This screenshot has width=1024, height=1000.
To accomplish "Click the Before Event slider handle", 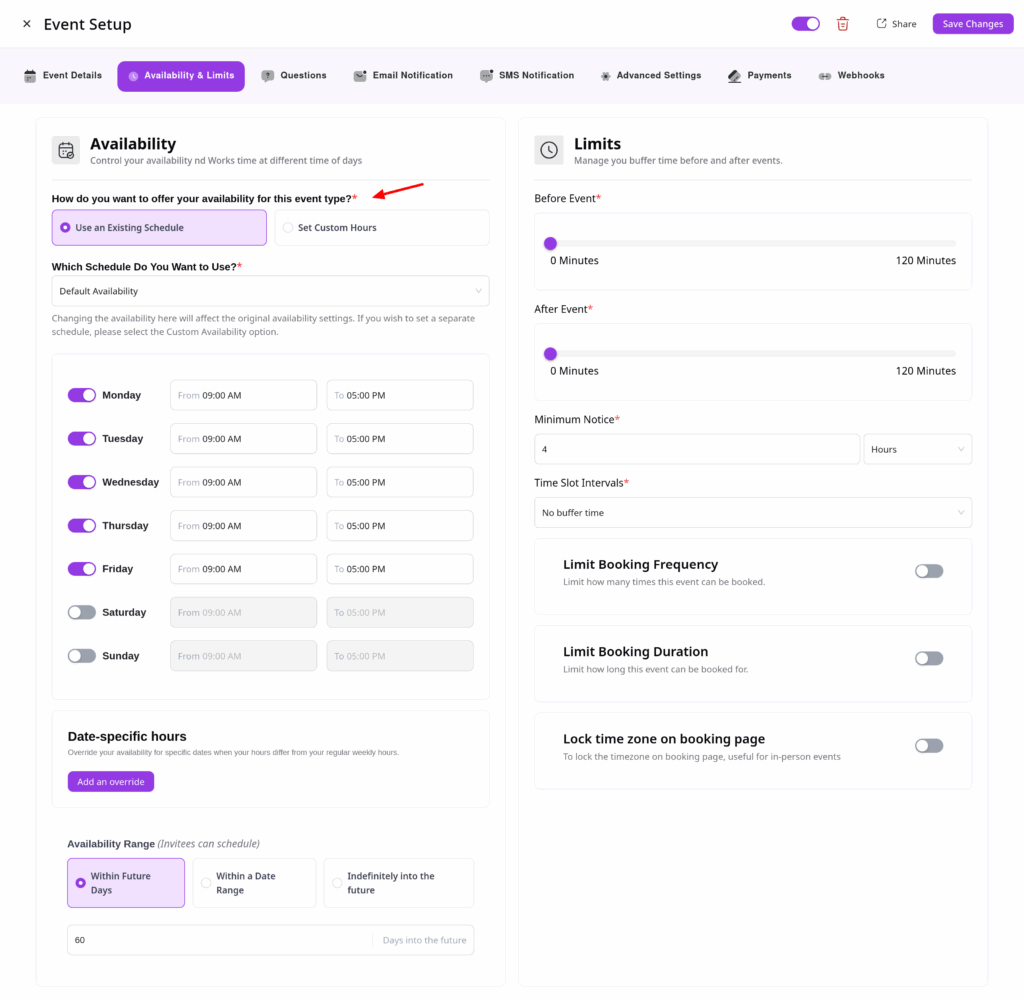I will click(x=550, y=243).
